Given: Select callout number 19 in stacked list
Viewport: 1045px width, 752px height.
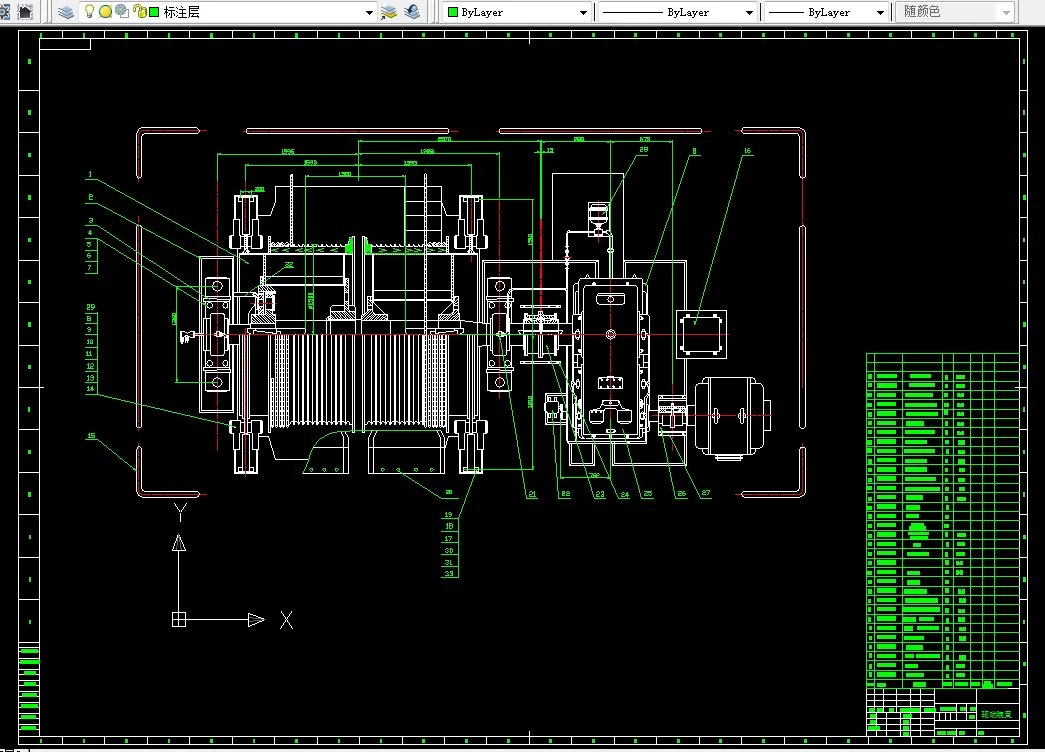Looking at the screenshot, I should 449,515.
